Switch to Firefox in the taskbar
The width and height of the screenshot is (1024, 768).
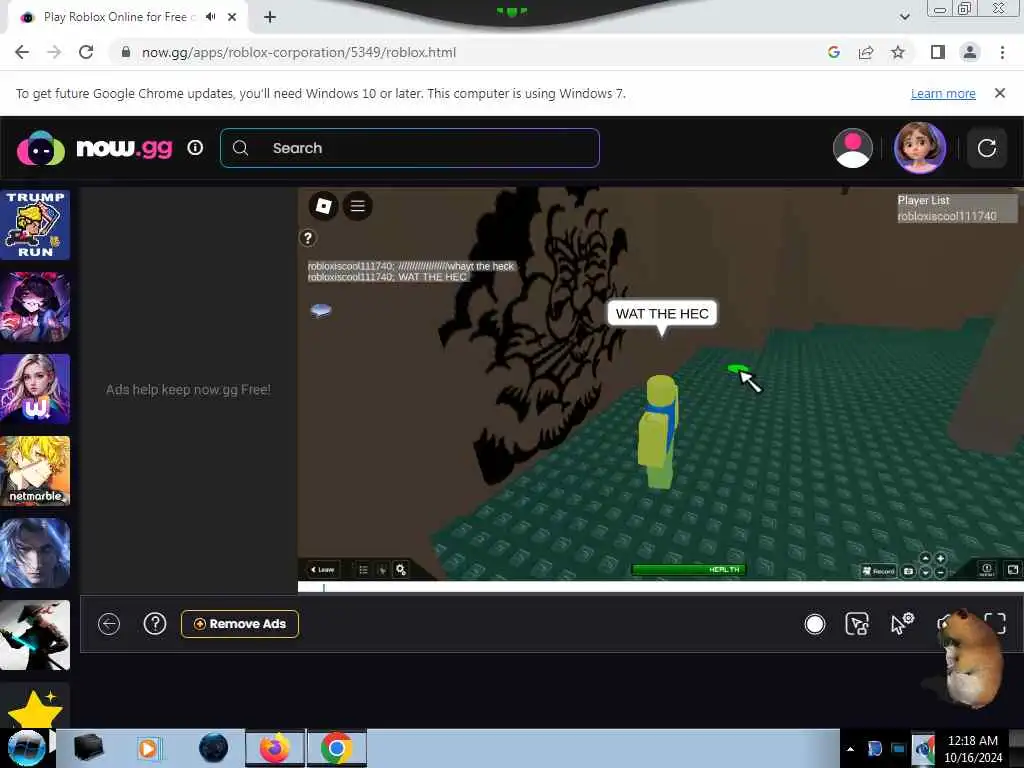[275, 748]
